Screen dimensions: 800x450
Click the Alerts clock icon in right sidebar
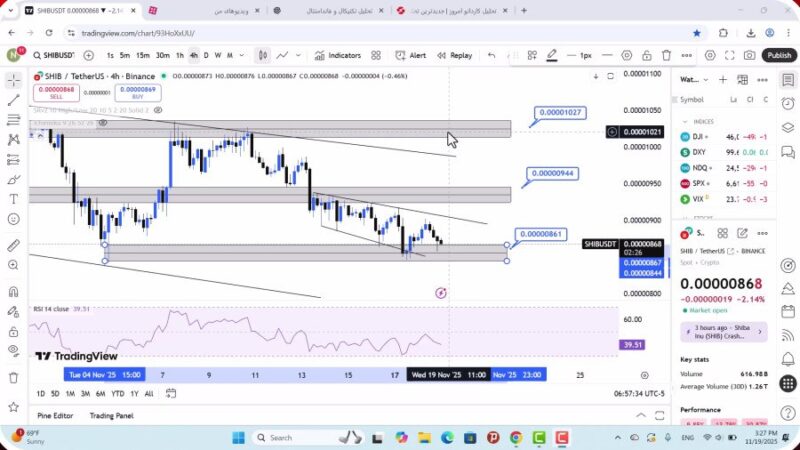point(788,103)
